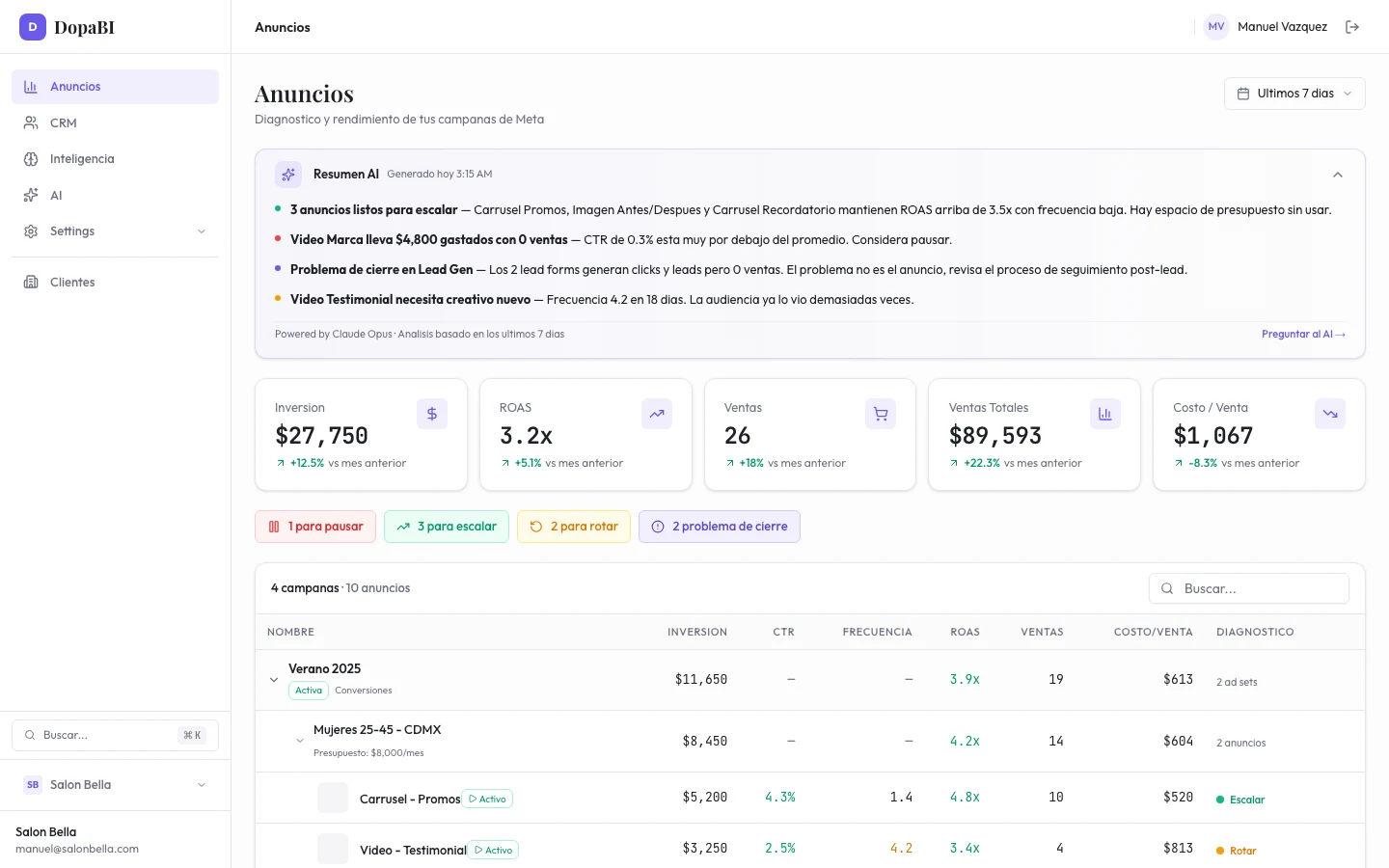Click the Clientes building icon
Viewport: 1389px width, 868px height.
click(31, 283)
